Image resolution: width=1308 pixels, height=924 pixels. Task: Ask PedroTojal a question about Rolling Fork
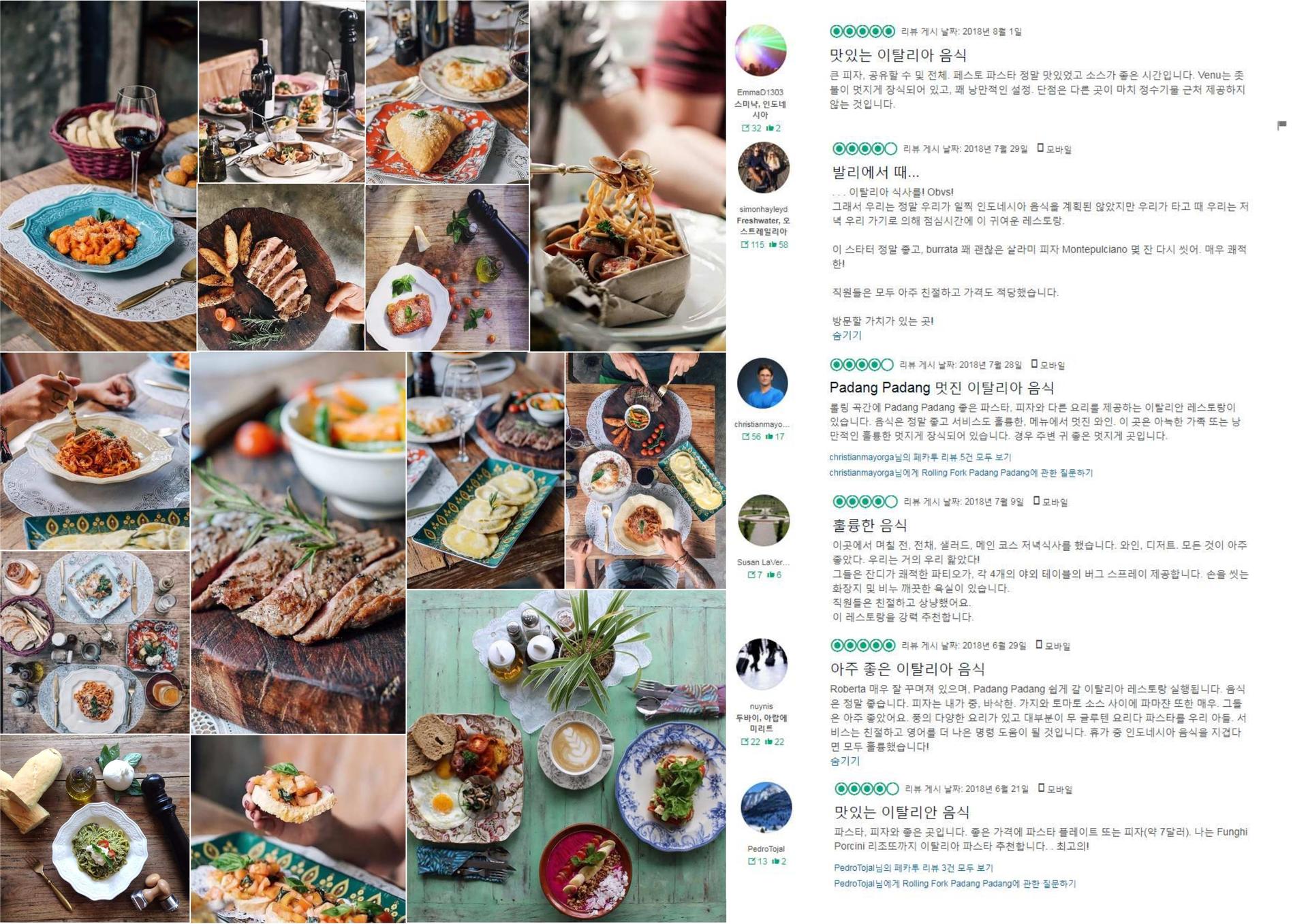click(x=955, y=883)
